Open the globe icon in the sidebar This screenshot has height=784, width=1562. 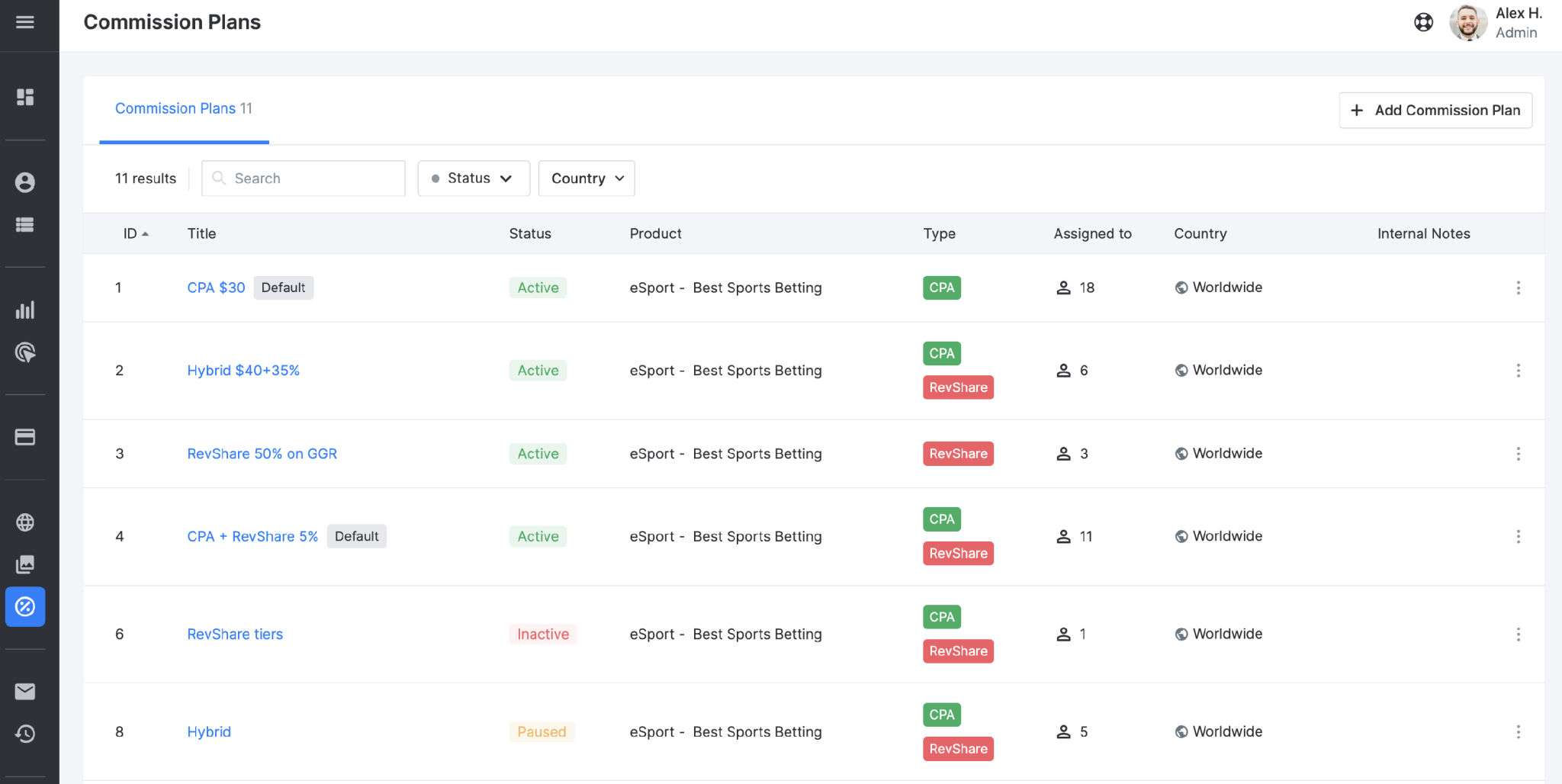point(25,522)
